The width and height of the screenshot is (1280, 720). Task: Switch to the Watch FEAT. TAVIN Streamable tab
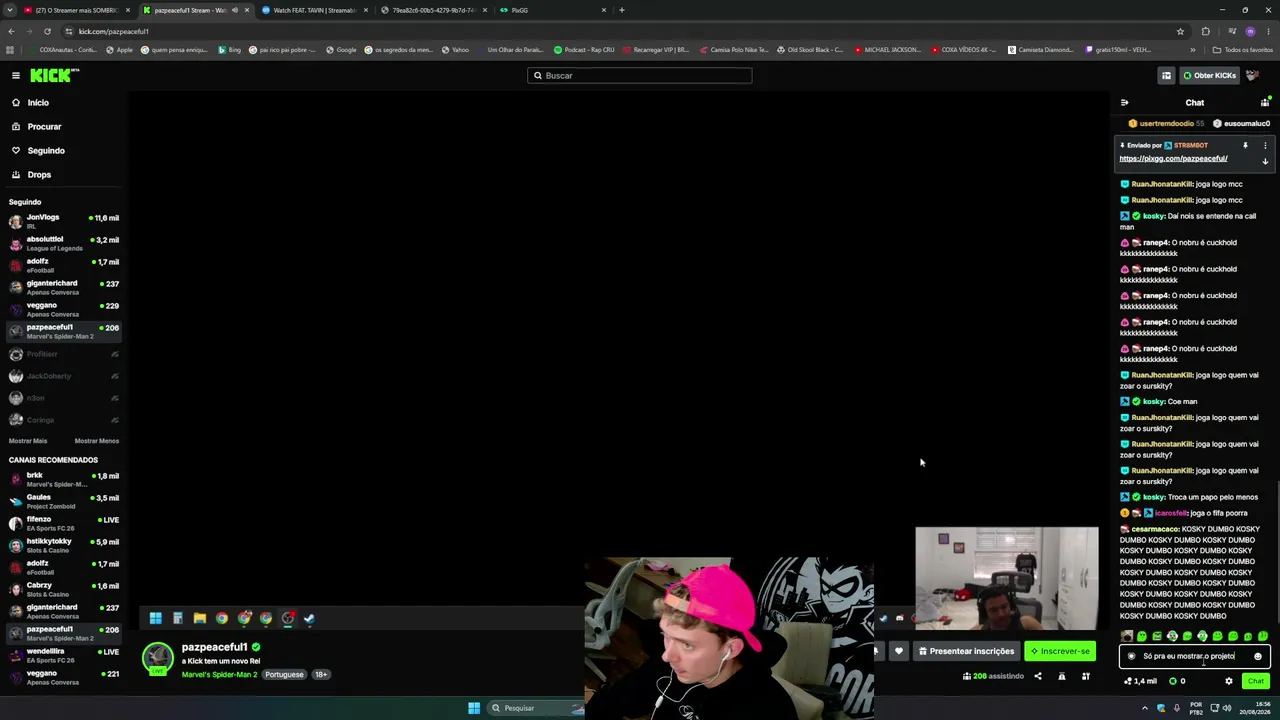(x=314, y=10)
